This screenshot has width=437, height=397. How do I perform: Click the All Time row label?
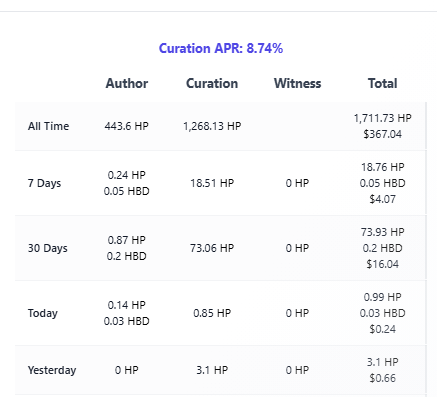(x=49, y=126)
